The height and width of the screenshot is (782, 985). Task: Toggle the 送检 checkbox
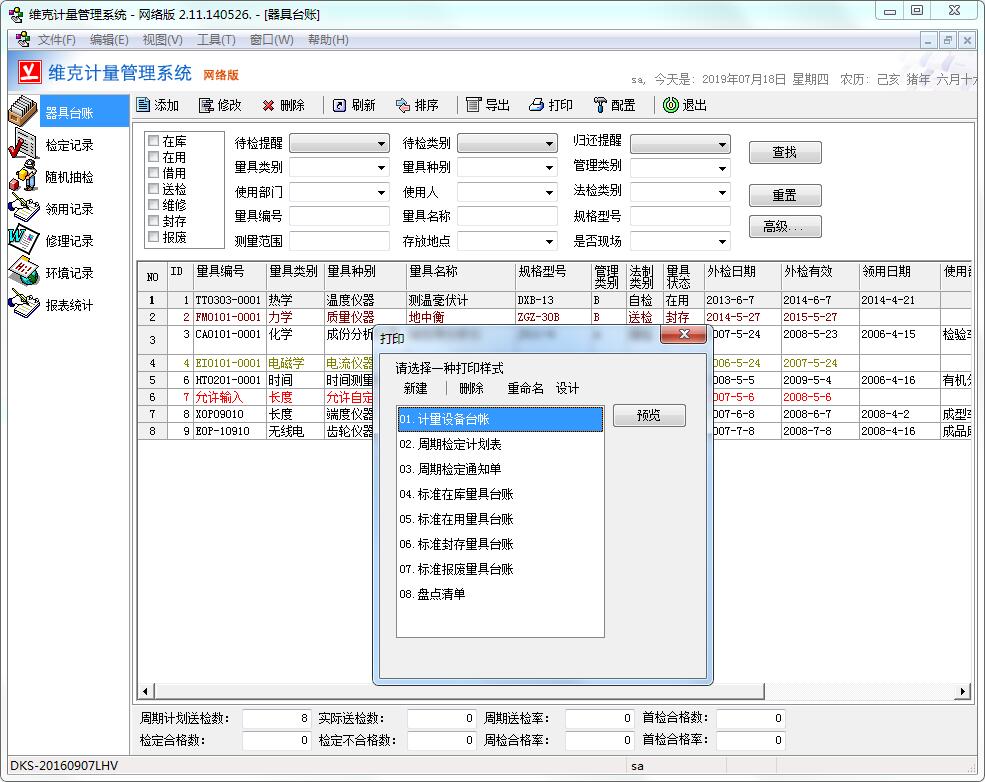[x=153, y=188]
